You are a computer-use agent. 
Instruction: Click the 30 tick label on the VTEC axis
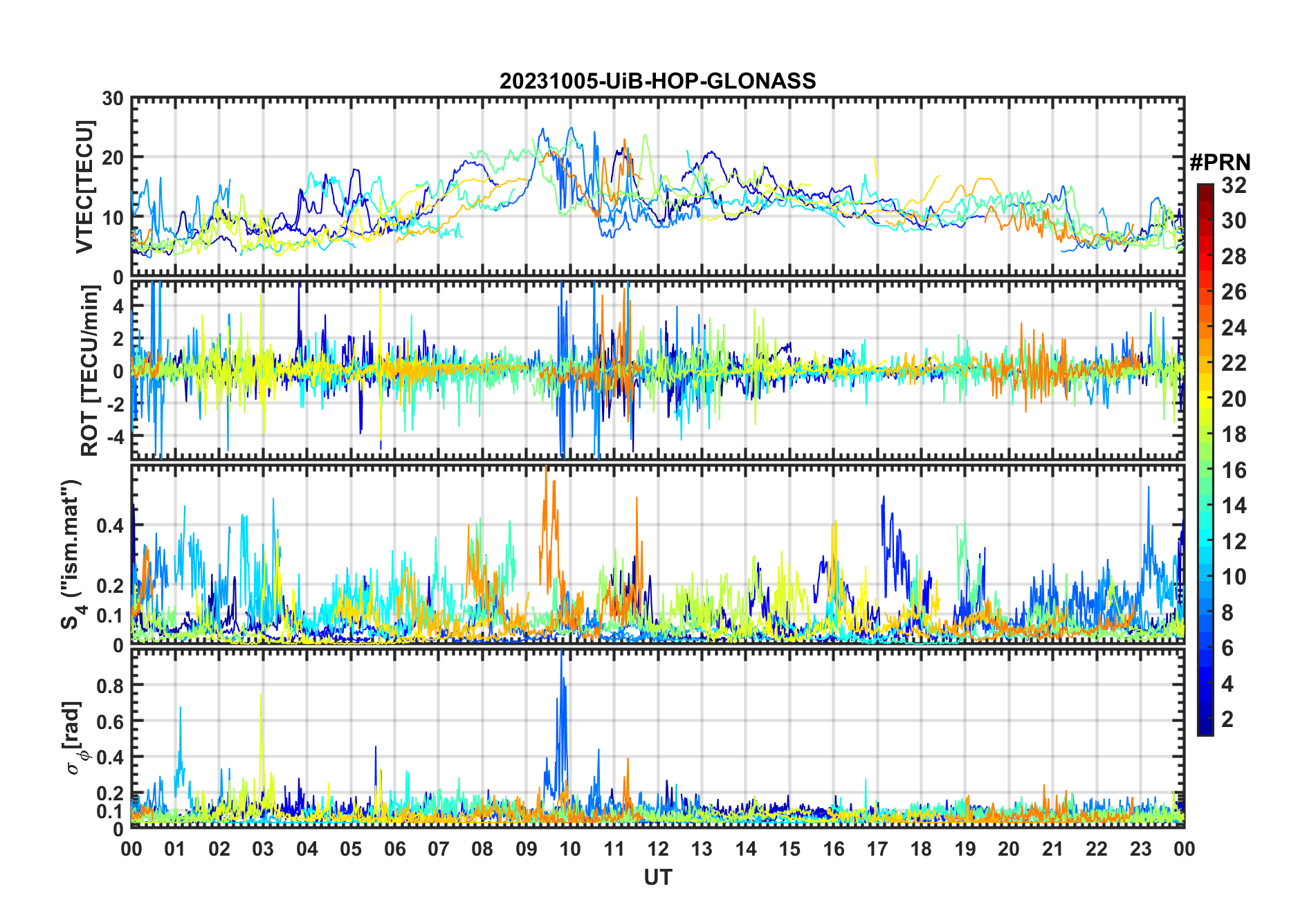coord(112,99)
